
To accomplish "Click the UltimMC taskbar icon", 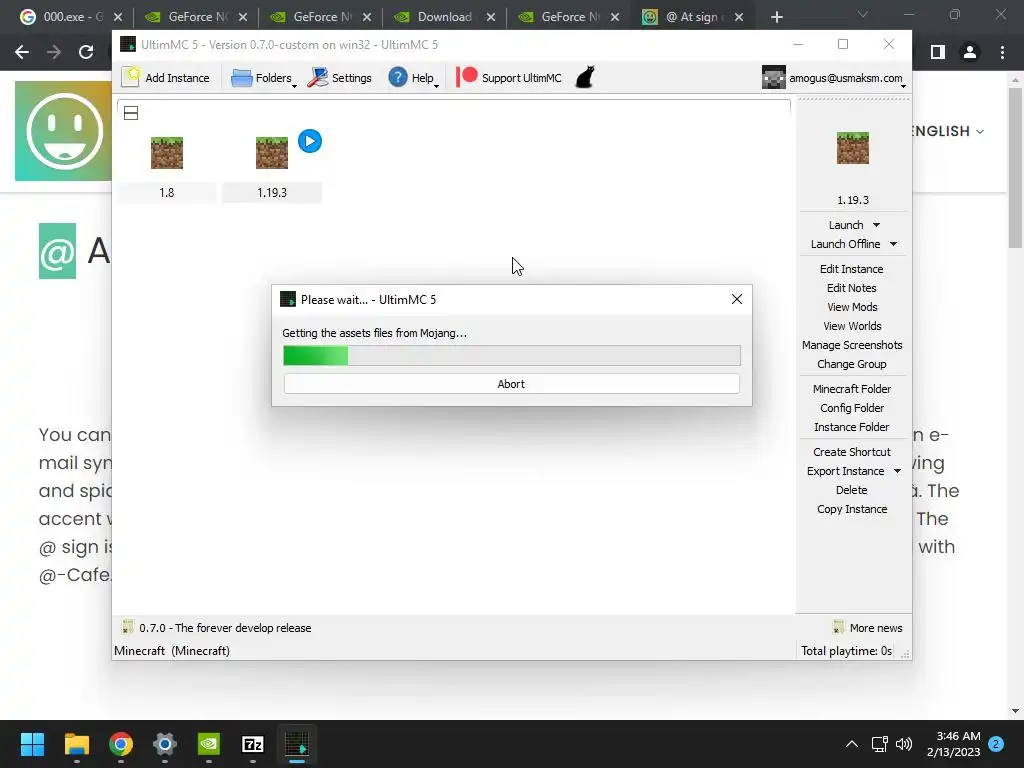I will [297, 744].
